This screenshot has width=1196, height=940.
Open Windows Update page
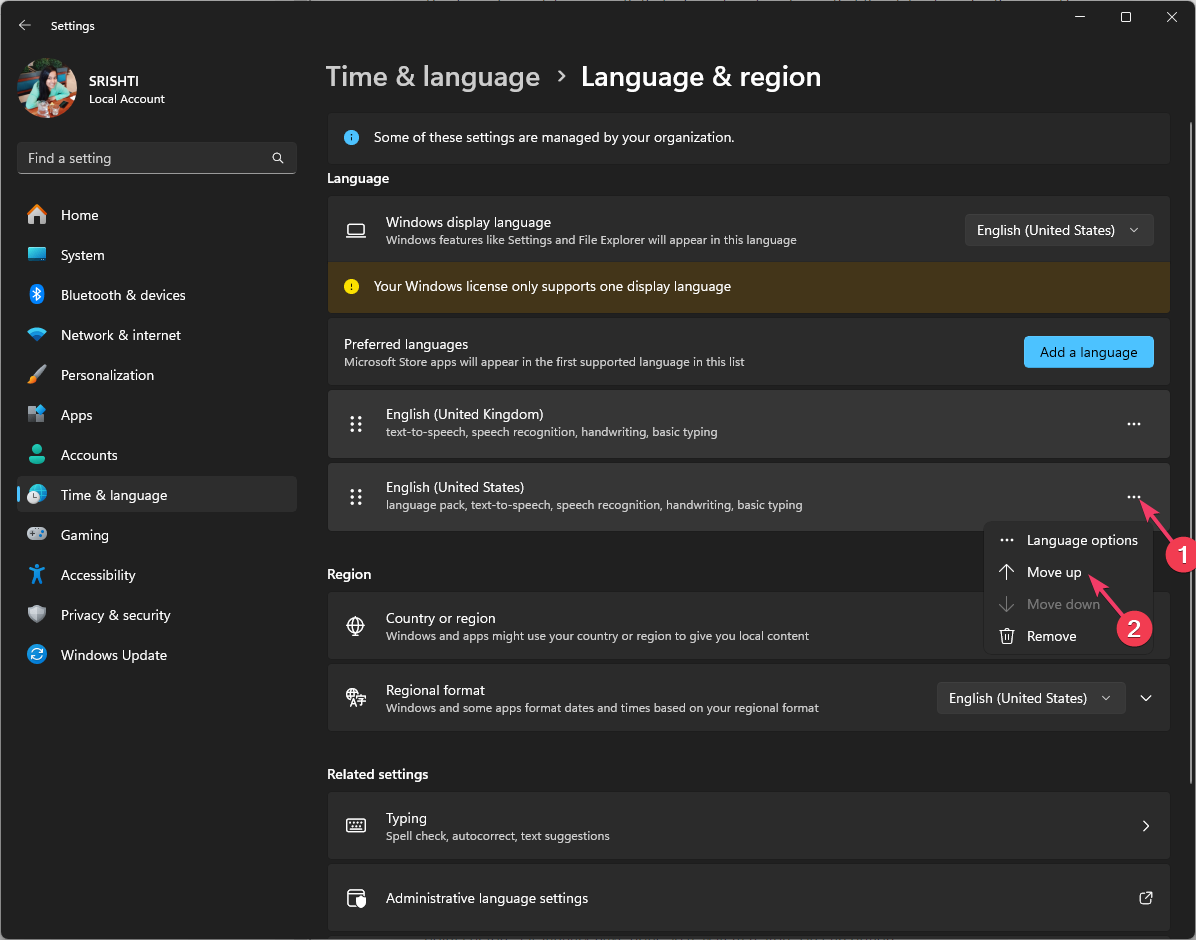point(113,655)
